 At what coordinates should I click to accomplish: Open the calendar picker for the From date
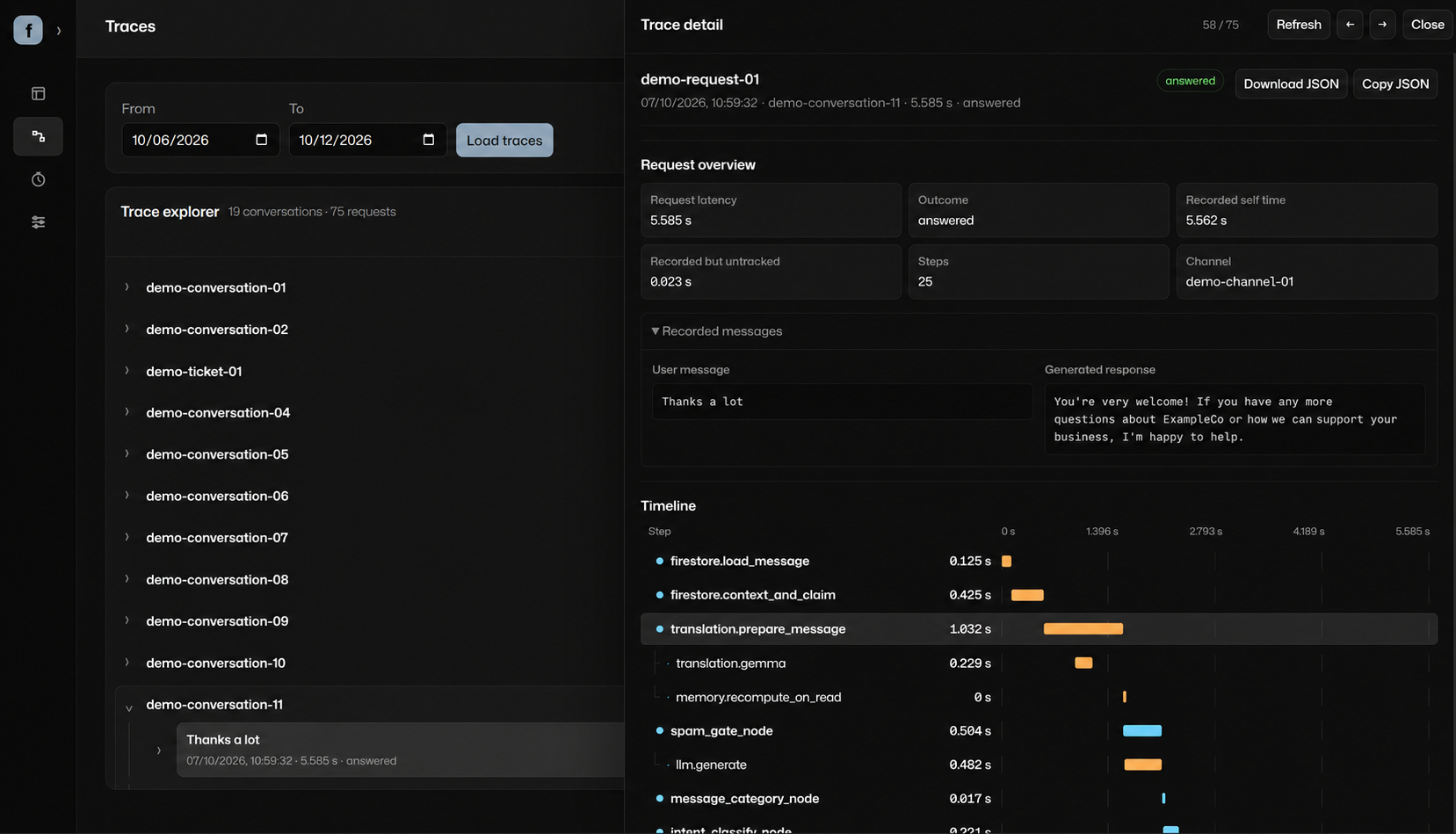(x=261, y=140)
